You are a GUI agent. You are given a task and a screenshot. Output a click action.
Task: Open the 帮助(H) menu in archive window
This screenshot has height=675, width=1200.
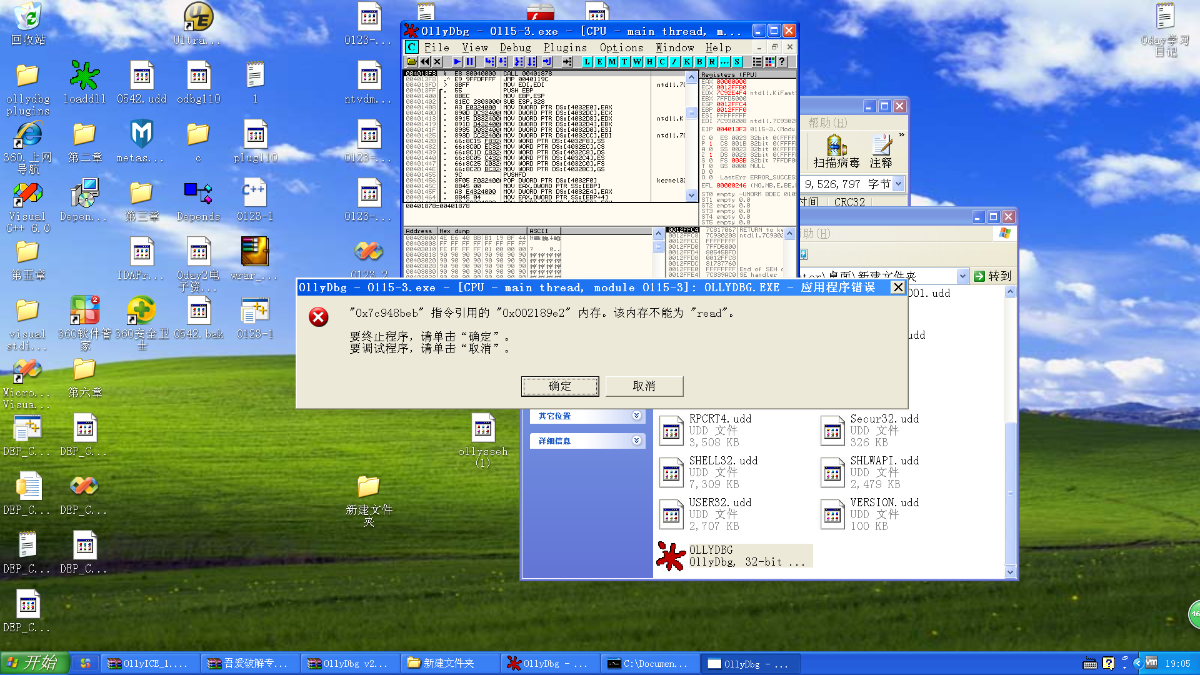point(827,122)
